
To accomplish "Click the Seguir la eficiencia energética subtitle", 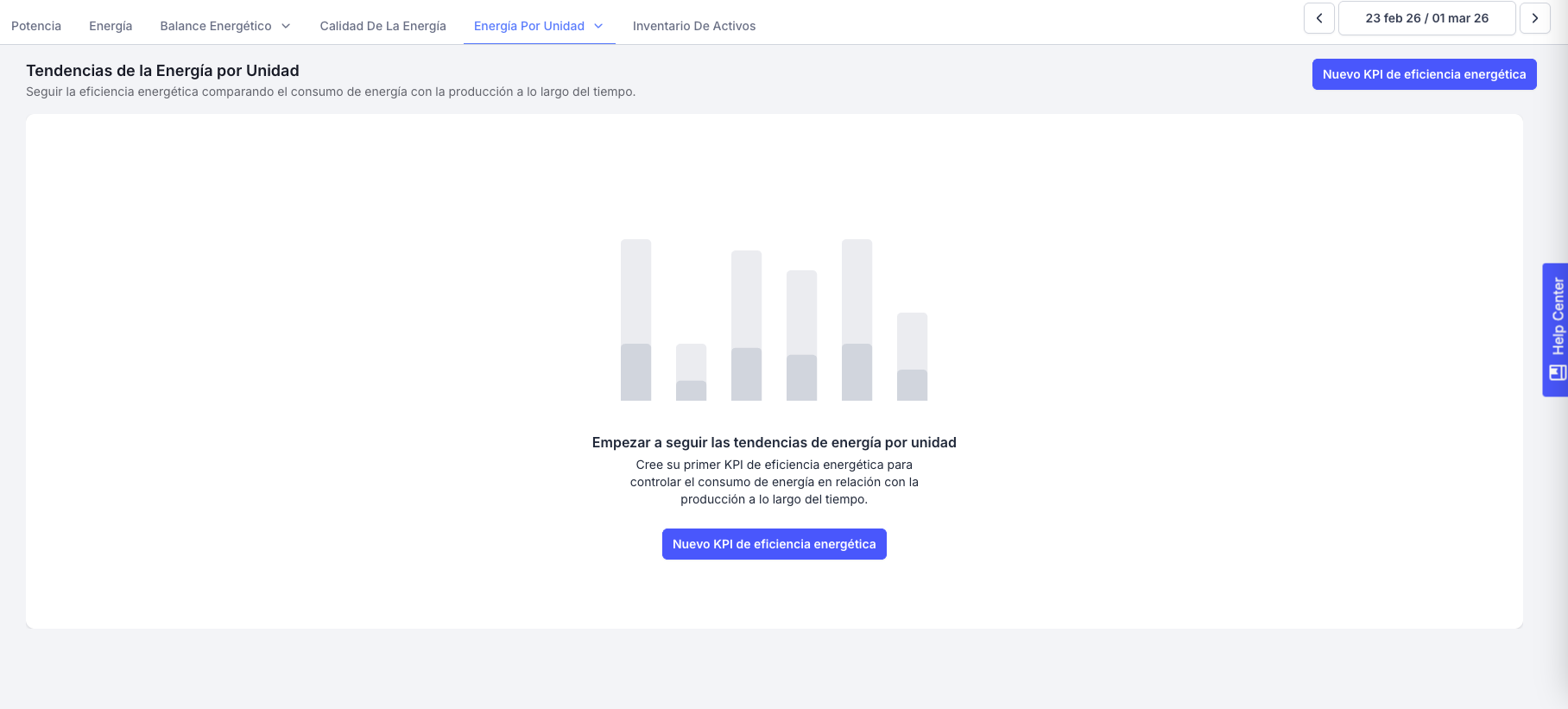I will (x=330, y=92).
